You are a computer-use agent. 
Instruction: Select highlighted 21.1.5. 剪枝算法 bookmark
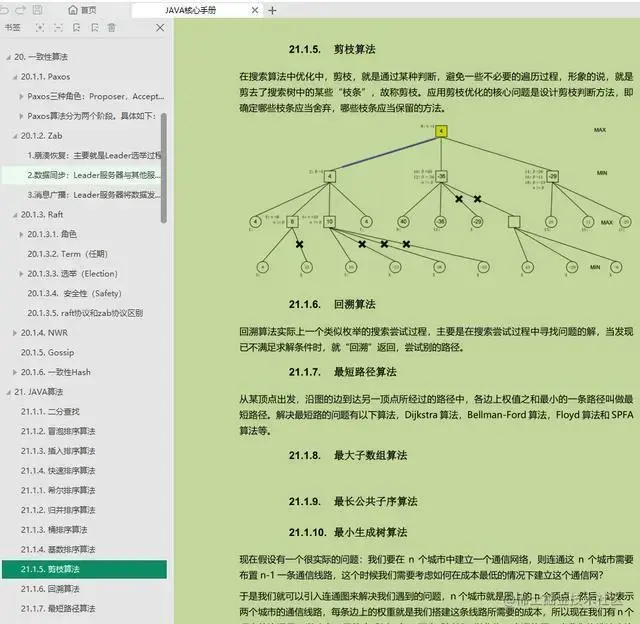pyautogui.click(x=84, y=569)
